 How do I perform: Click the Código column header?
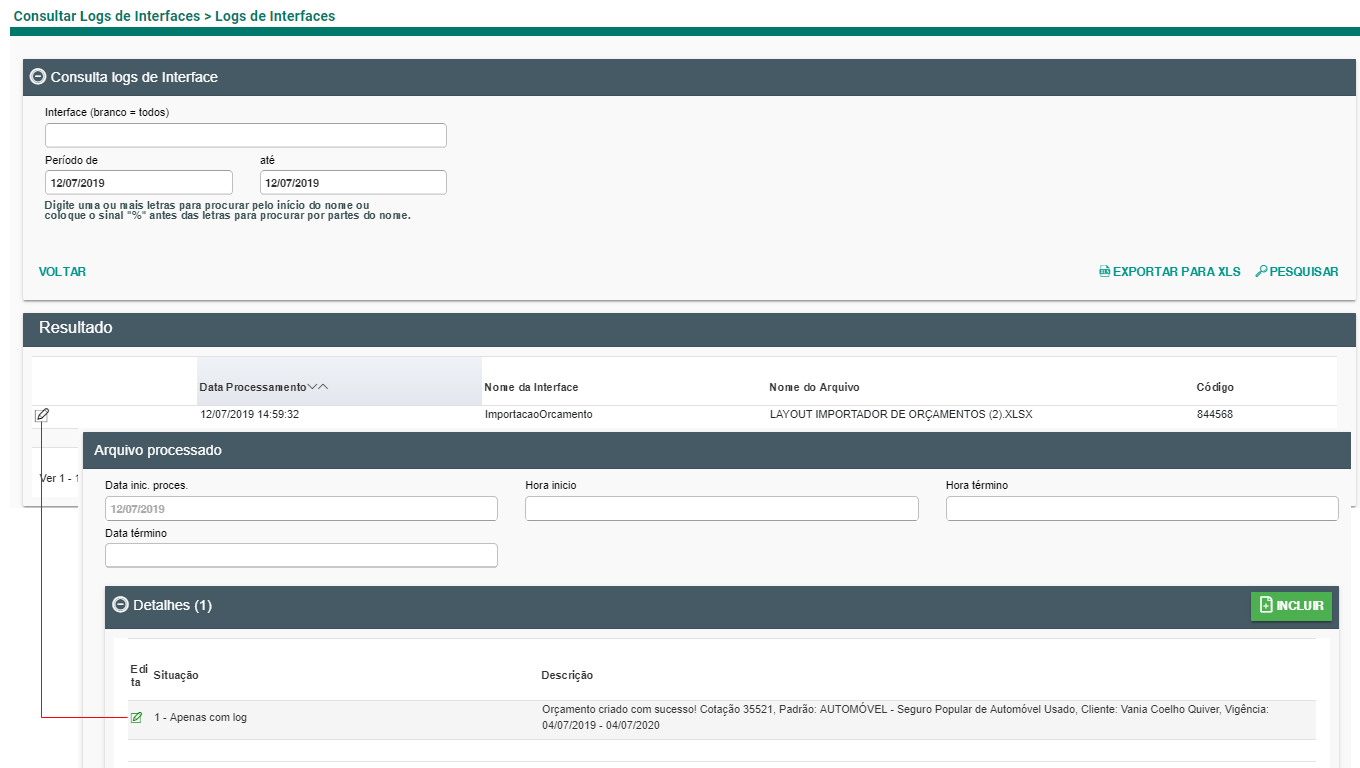[1215, 387]
